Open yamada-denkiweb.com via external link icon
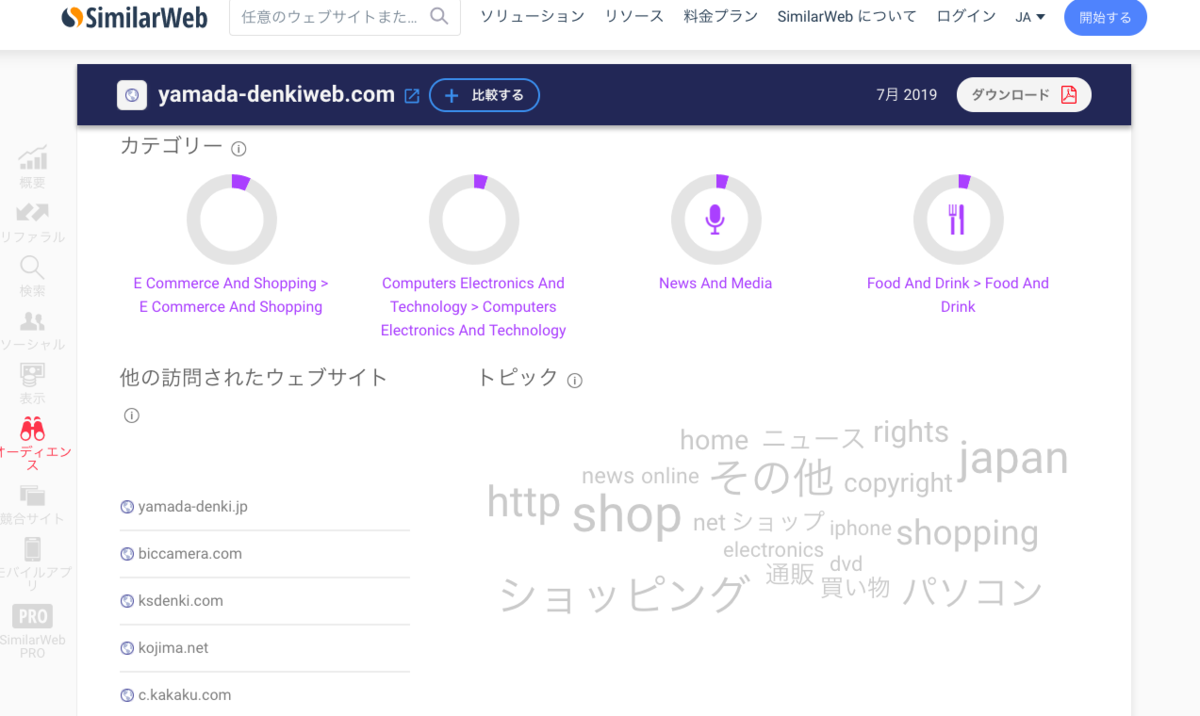This screenshot has width=1200, height=716. 411,95
